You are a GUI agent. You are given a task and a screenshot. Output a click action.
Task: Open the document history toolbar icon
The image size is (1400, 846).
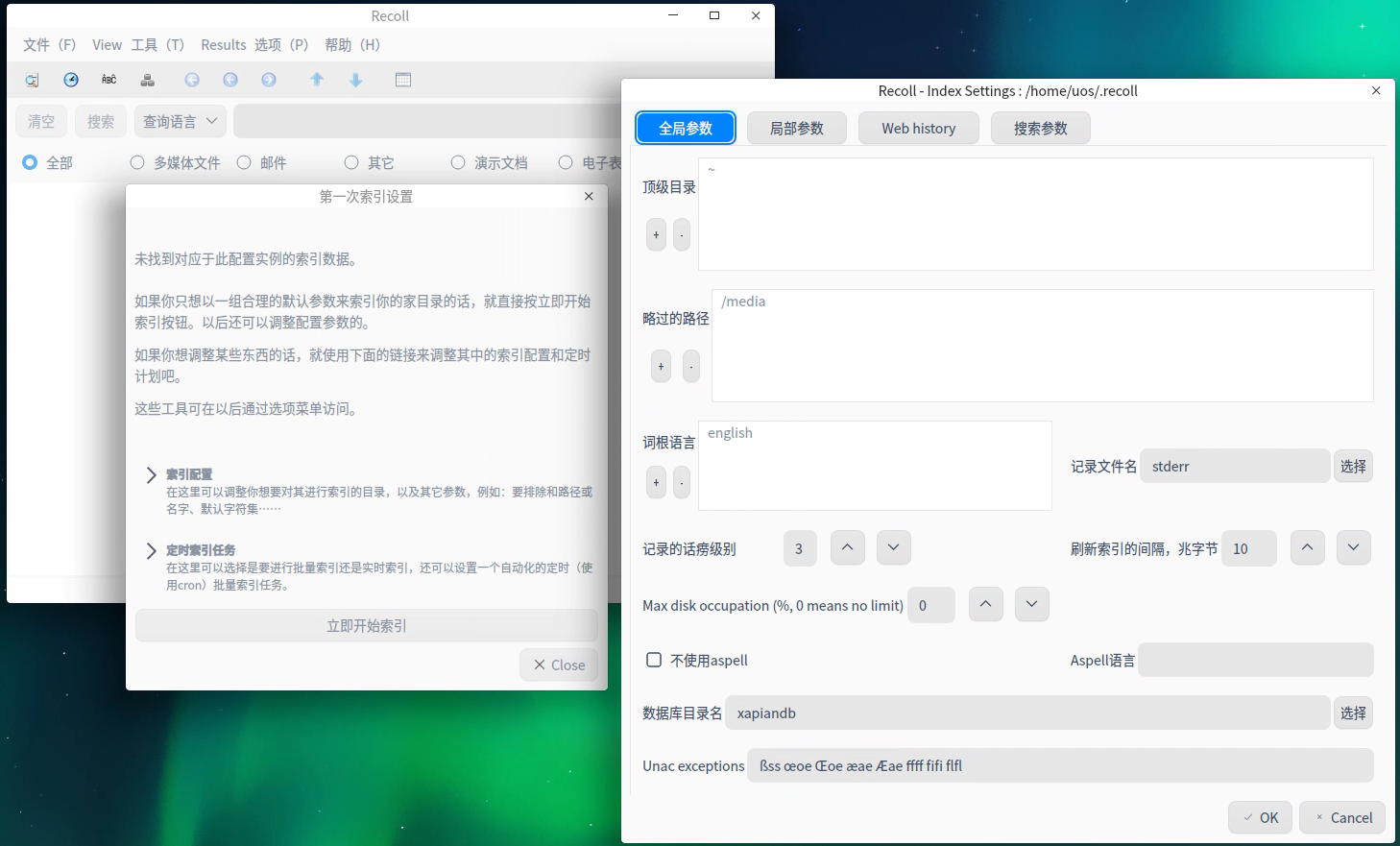tap(71, 80)
